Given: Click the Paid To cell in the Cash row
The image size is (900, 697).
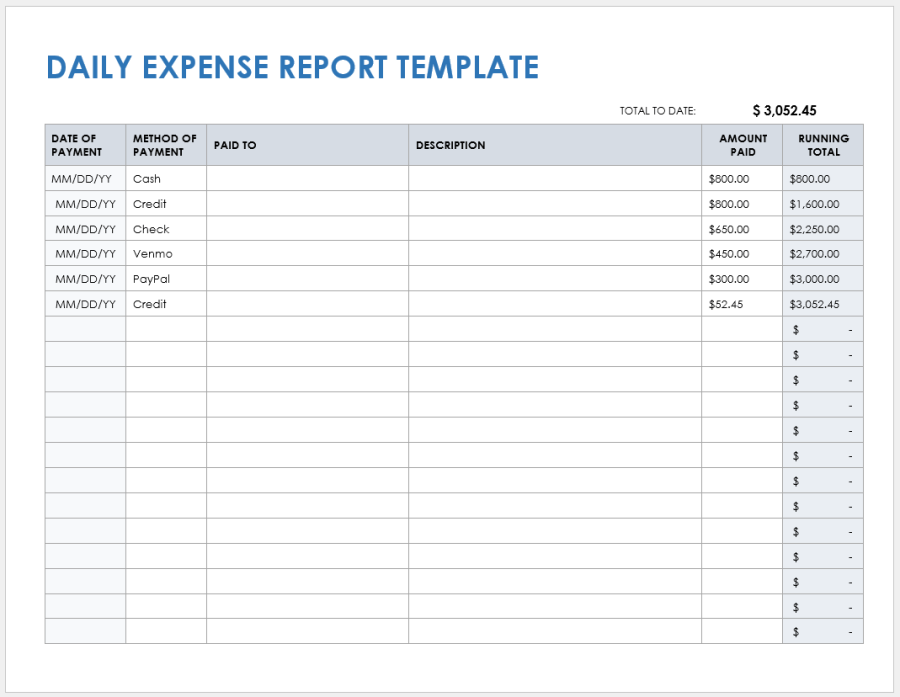Looking at the screenshot, I should click(x=307, y=179).
